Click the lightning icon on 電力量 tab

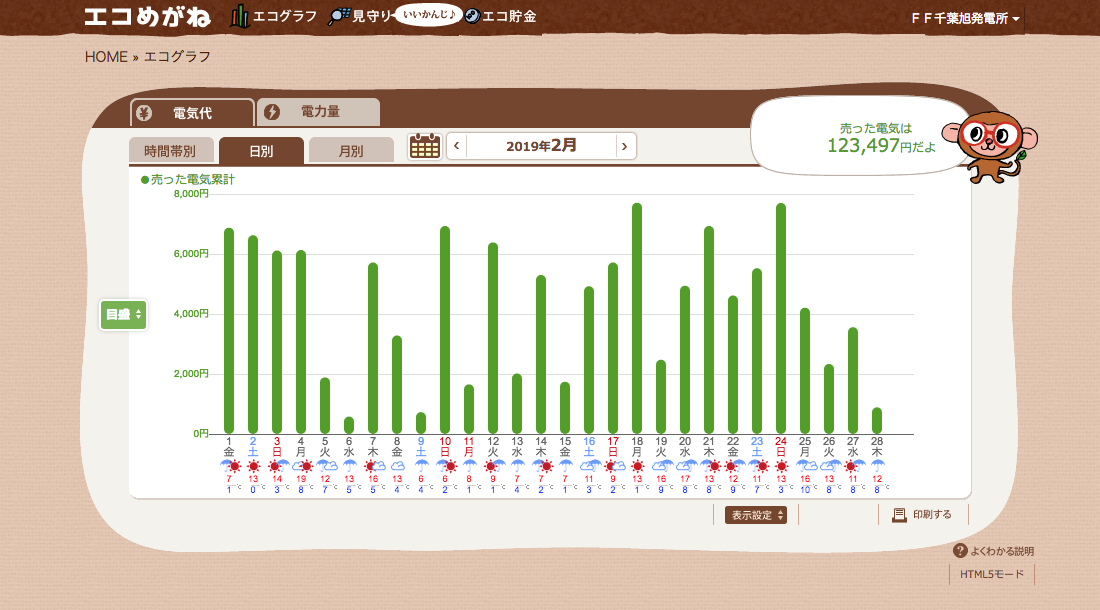(272, 111)
